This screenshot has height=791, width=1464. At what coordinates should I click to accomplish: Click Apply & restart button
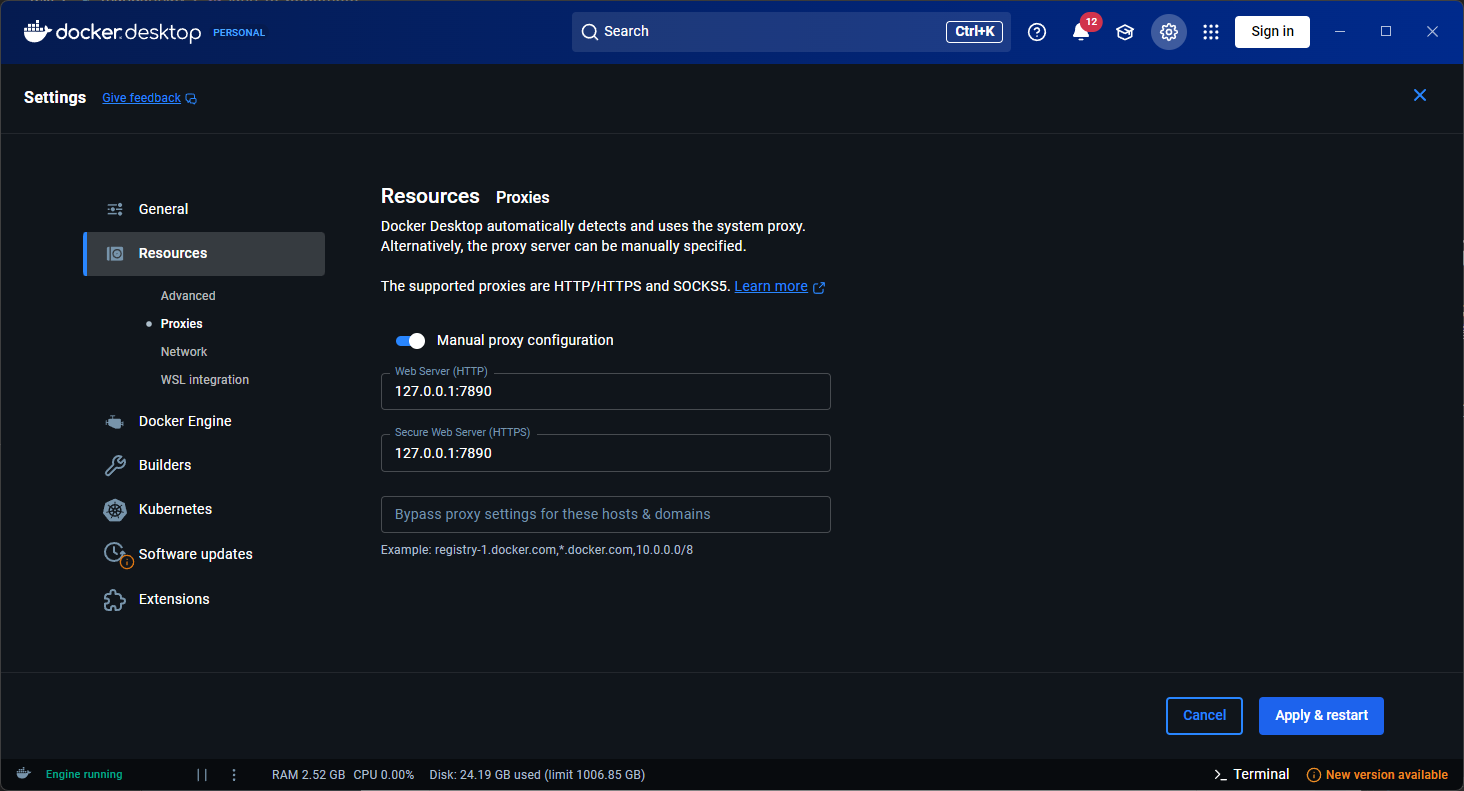point(1321,716)
